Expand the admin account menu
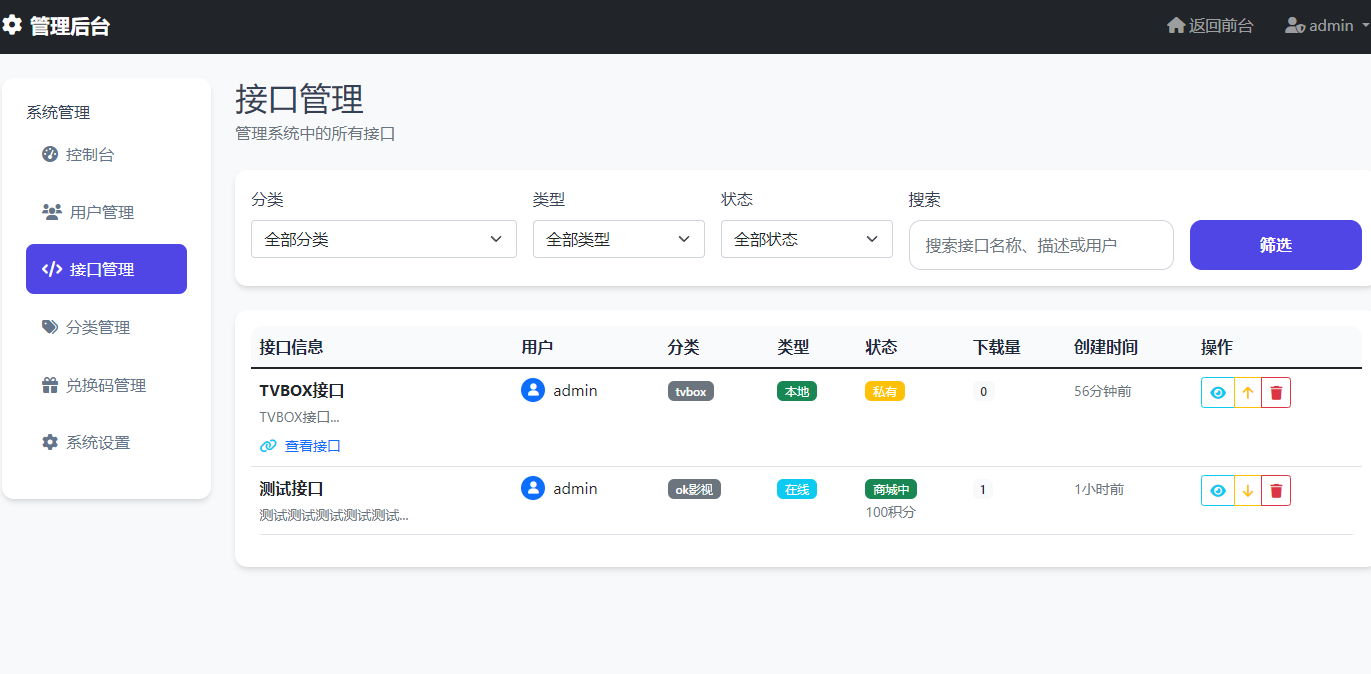This screenshot has height=674, width=1371. tap(1322, 25)
